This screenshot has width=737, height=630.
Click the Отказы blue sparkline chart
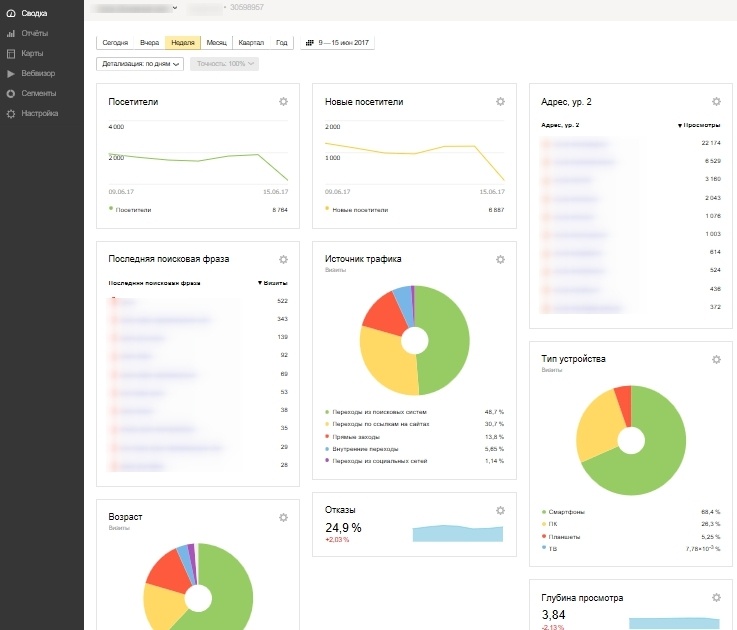[x=458, y=534]
